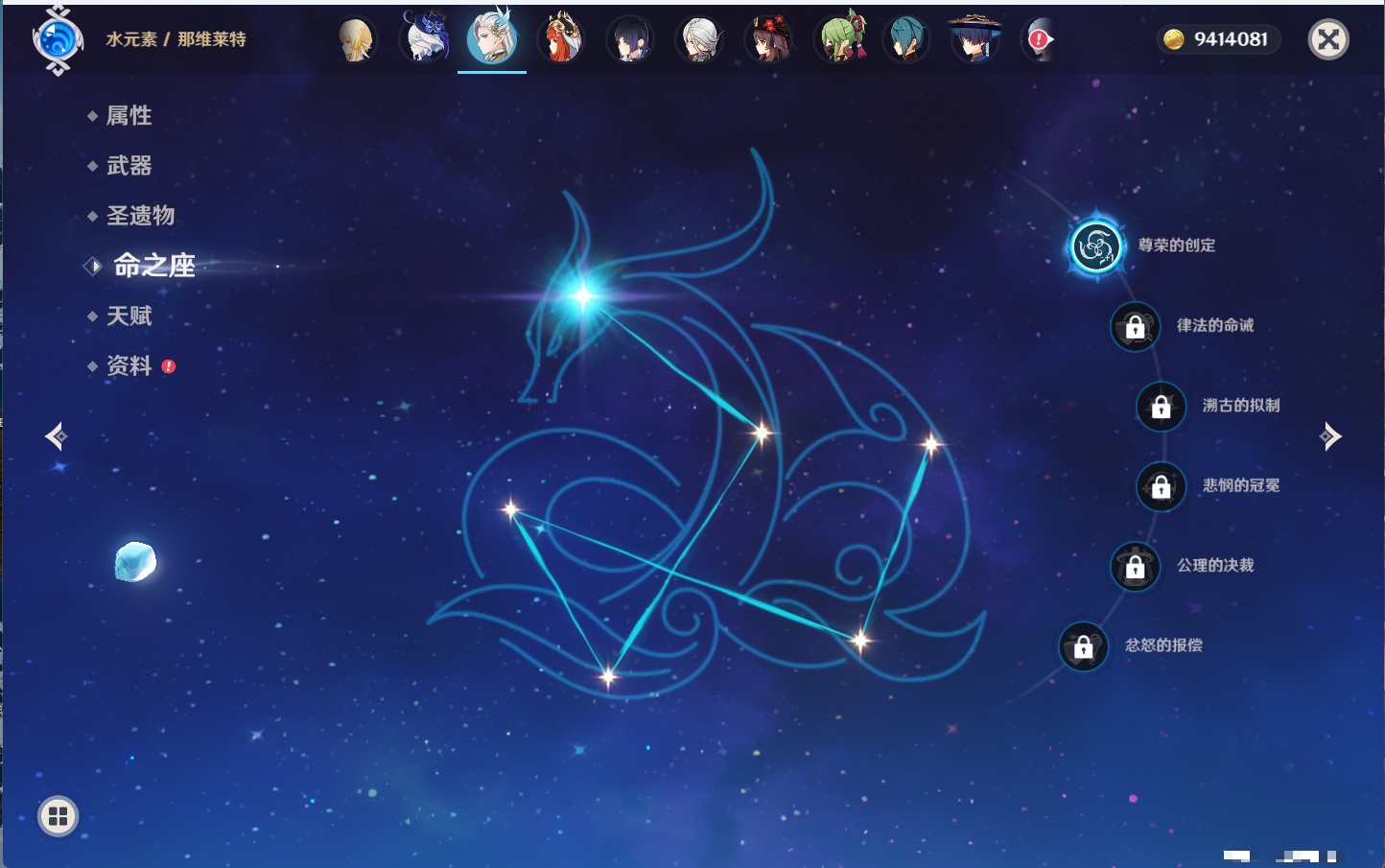Screen dimensions: 1385x868
Task: Click the glowing bright star in the constellation
Action: [x=582, y=295]
